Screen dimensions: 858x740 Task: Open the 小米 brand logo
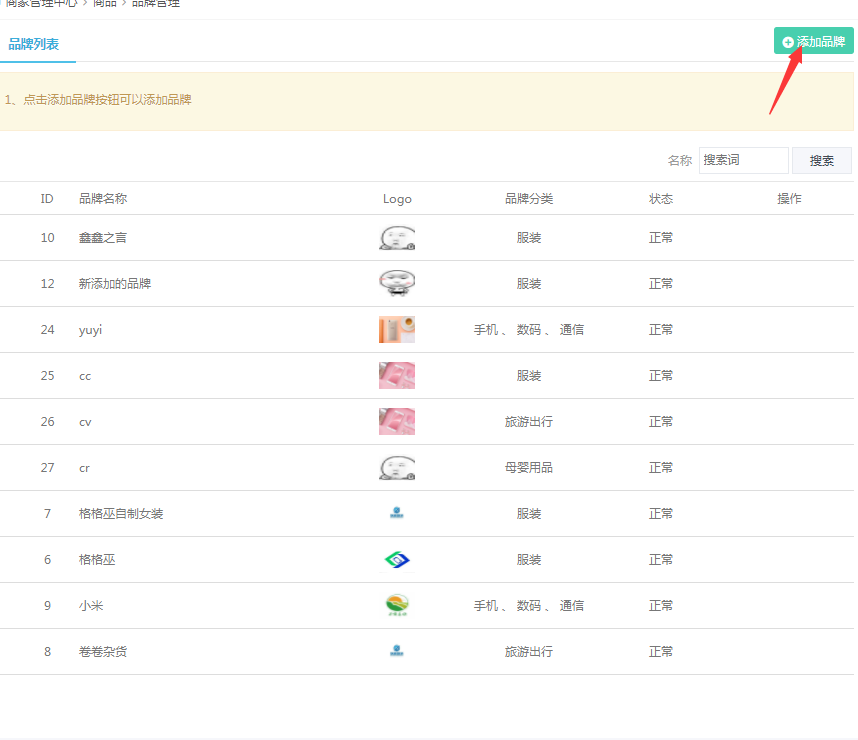(397, 606)
